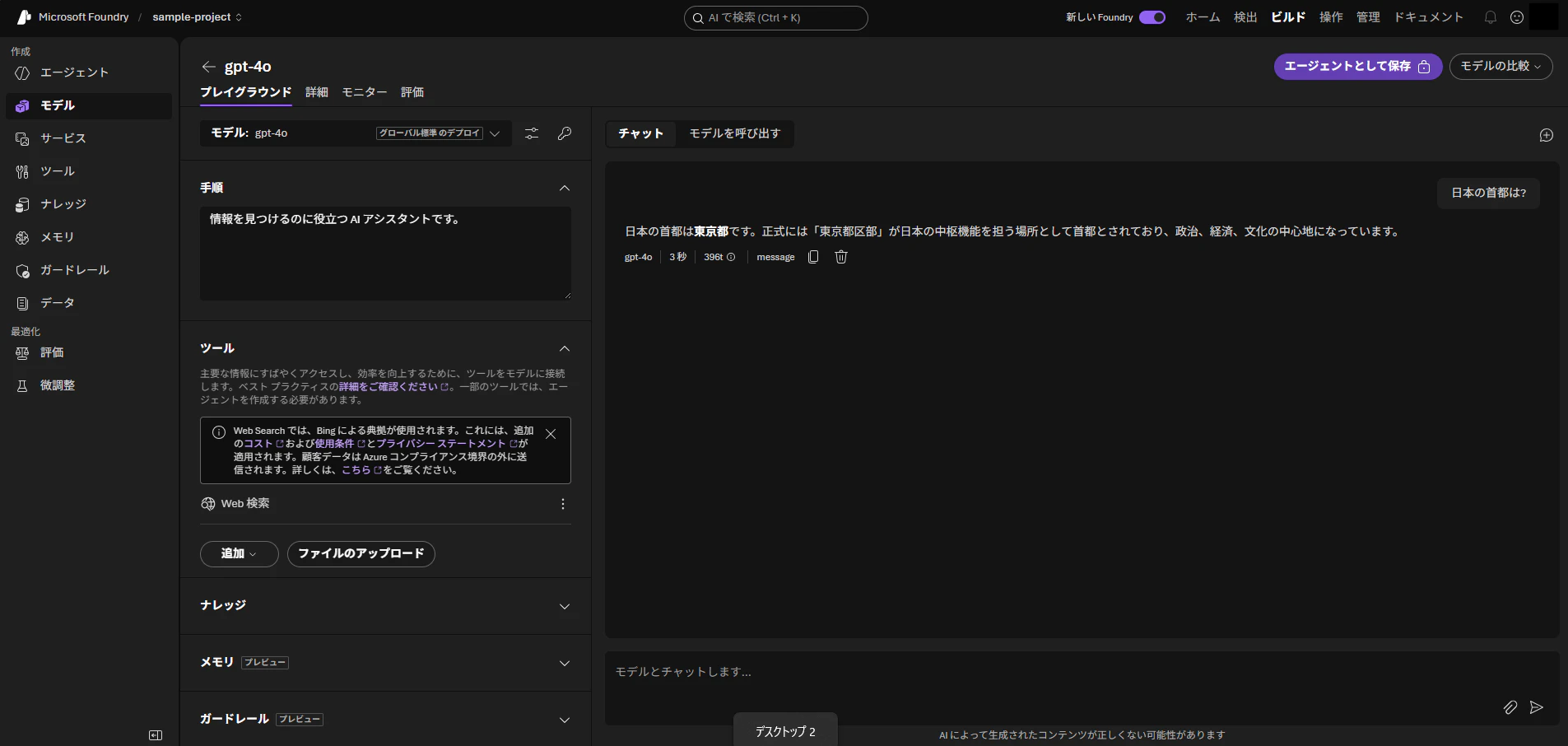1568x746 pixels.
Task: Select the チャット tab
Action: point(641,133)
